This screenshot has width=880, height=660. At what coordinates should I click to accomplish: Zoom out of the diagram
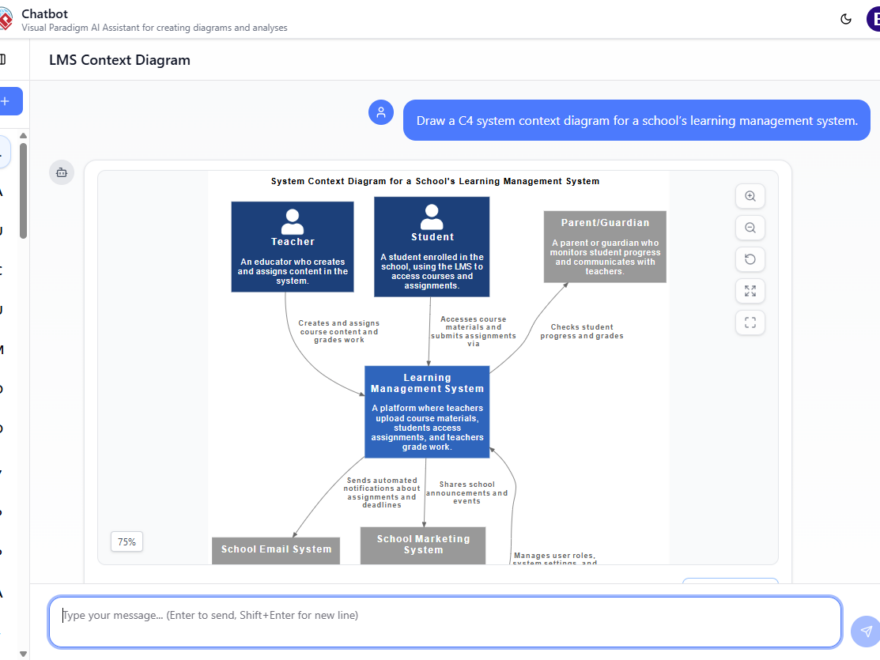(x=750, y=227)
